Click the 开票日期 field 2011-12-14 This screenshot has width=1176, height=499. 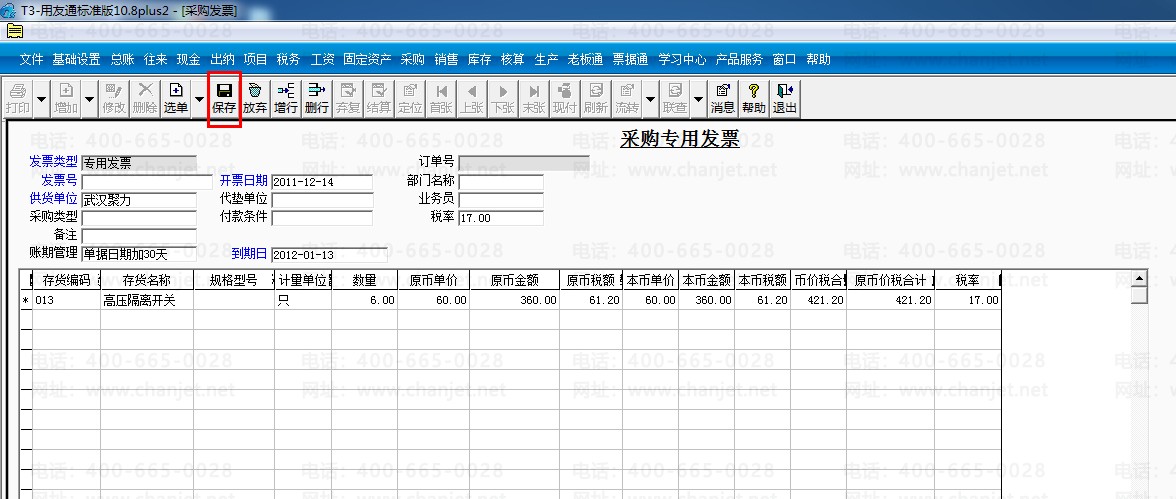pos(322,182)
